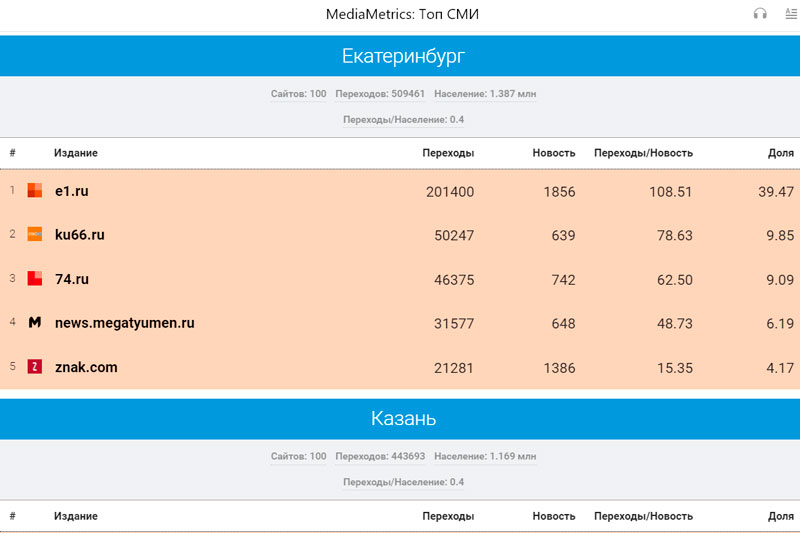Click the e1.ru site logo icon
The width and height of the screenshot is (800, 533).
(35, 190)
